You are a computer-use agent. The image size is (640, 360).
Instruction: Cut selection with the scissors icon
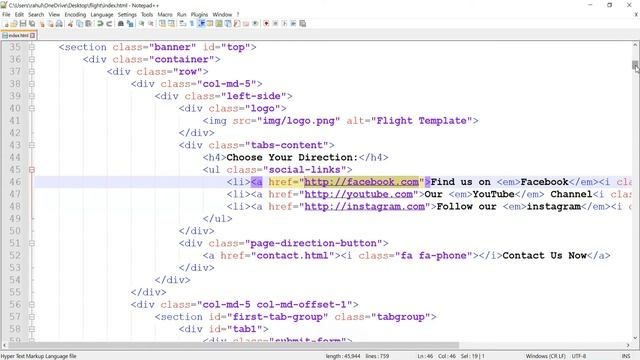70,24
